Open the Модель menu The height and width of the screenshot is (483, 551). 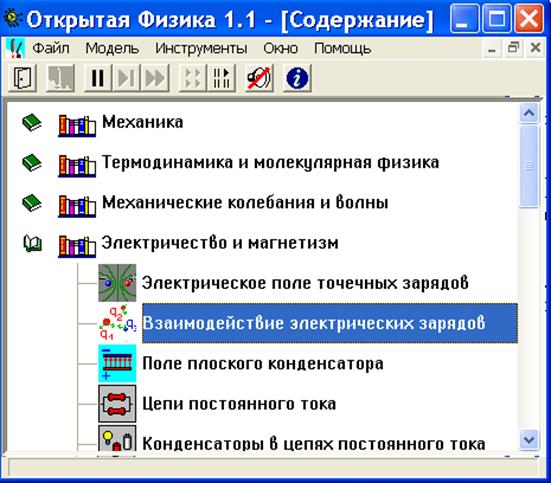pyautogui.click(x=112, y=48)
